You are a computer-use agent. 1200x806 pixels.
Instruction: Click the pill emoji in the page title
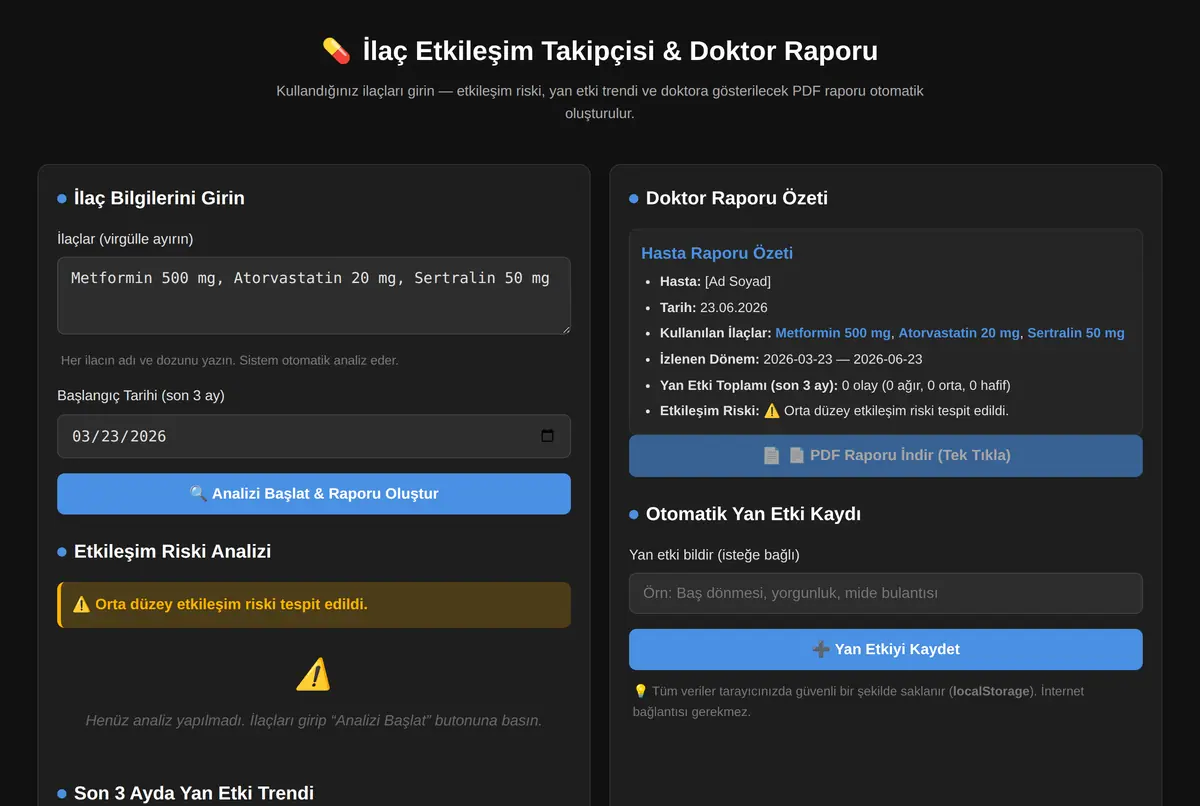coord(336,50)
